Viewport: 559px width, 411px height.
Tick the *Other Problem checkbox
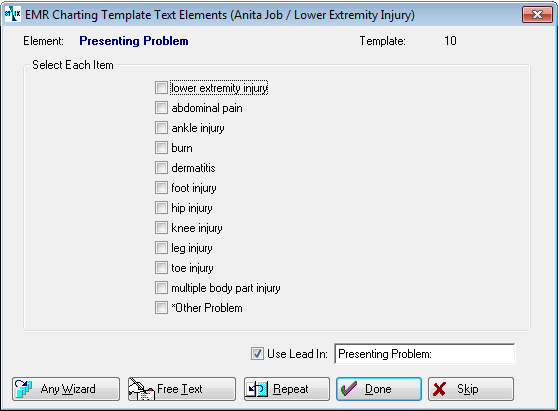click(x=161, y=307)
